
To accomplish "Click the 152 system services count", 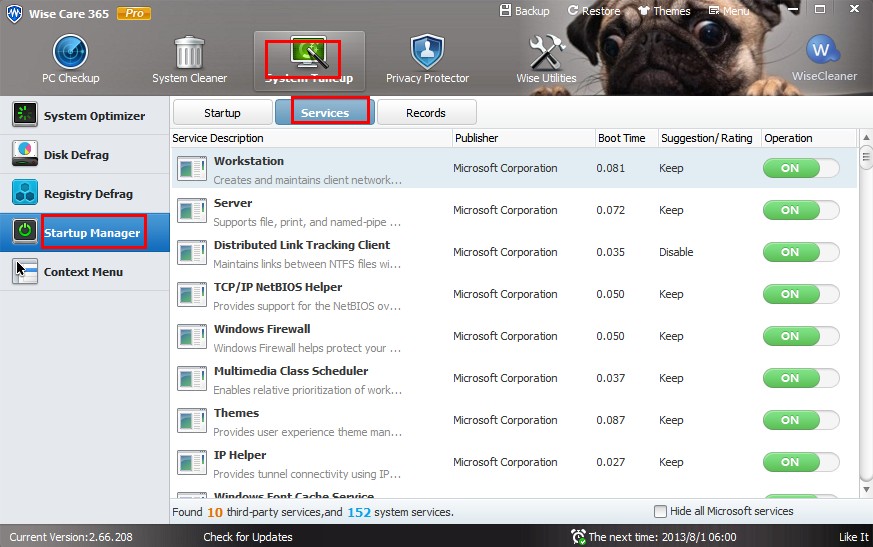I will pyautogui.click(x=359, y=512).
